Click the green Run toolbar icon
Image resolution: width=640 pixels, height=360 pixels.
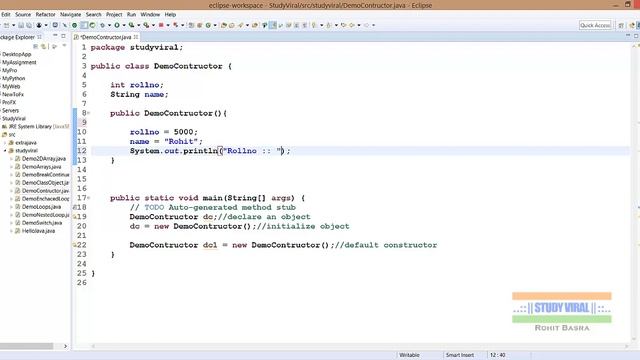coord(117,25)
